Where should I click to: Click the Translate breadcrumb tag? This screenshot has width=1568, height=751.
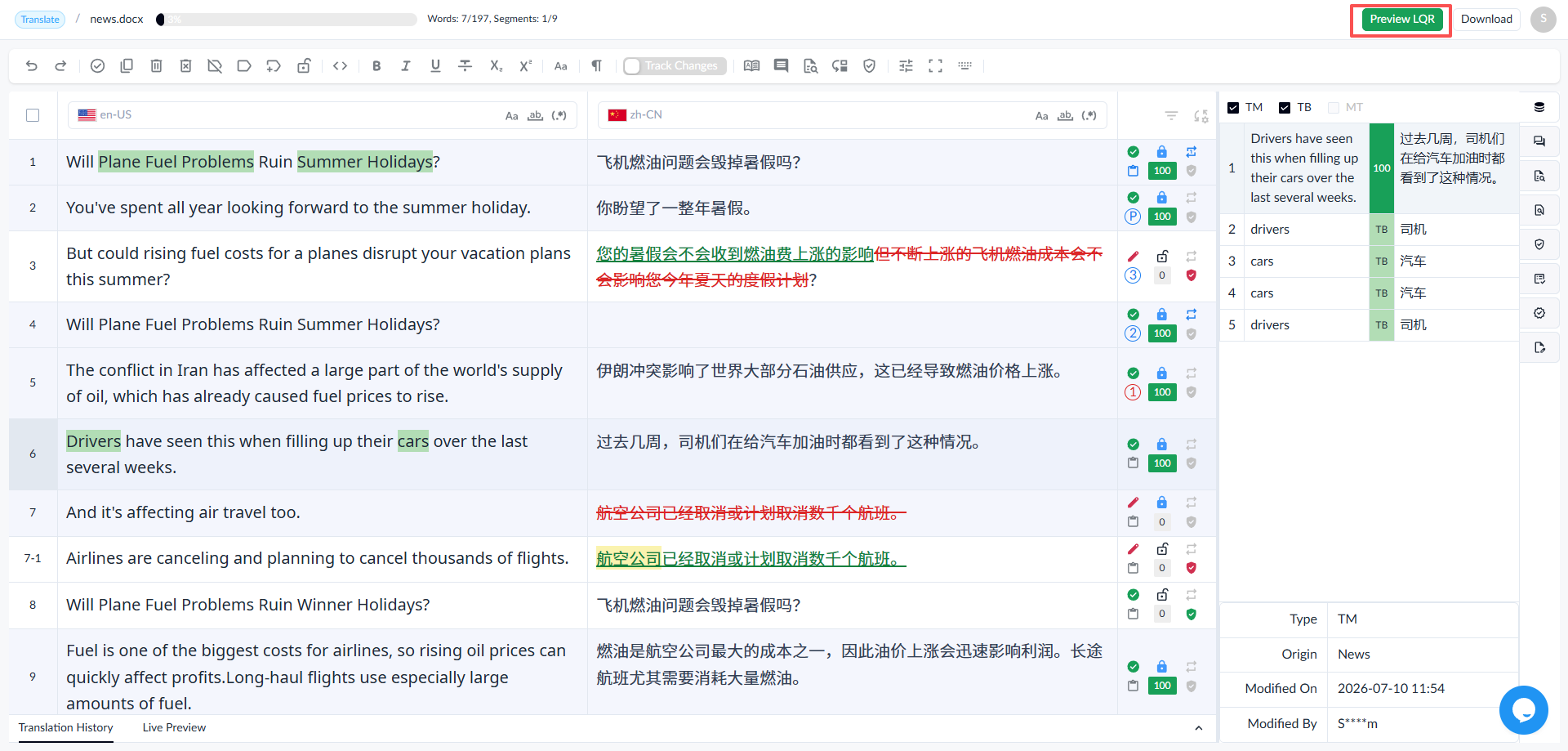point(40,20)
